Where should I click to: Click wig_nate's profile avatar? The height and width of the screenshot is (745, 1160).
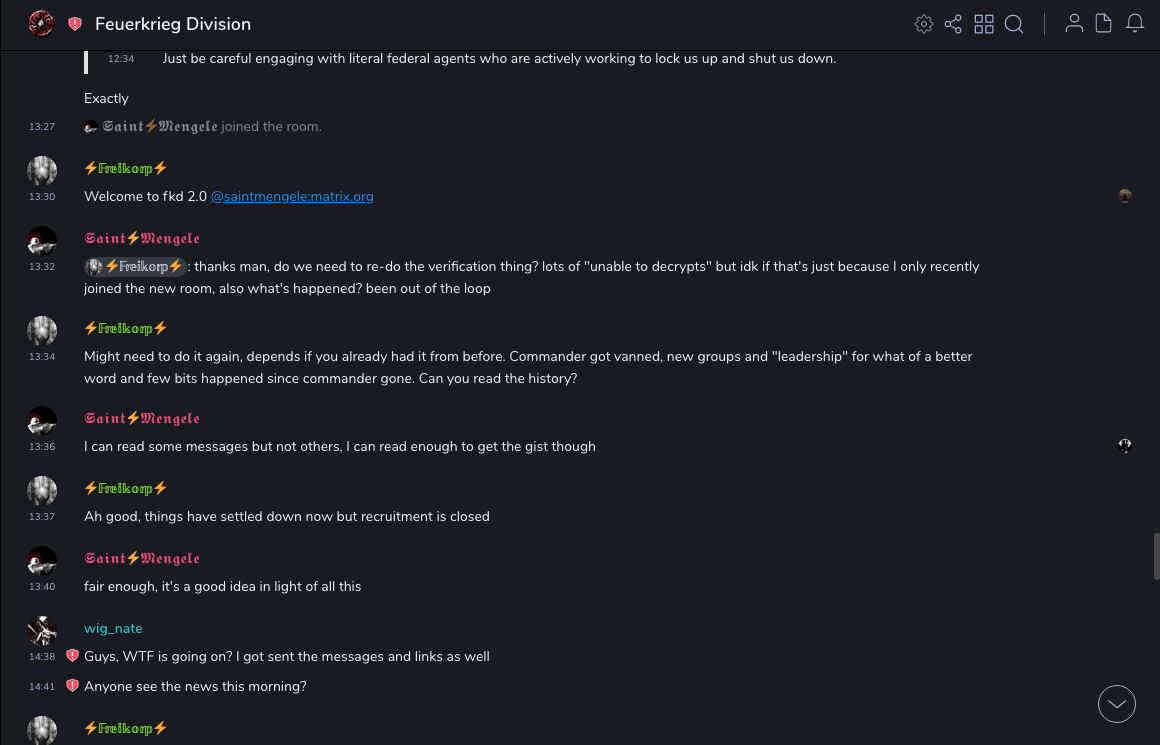(42, 630)
